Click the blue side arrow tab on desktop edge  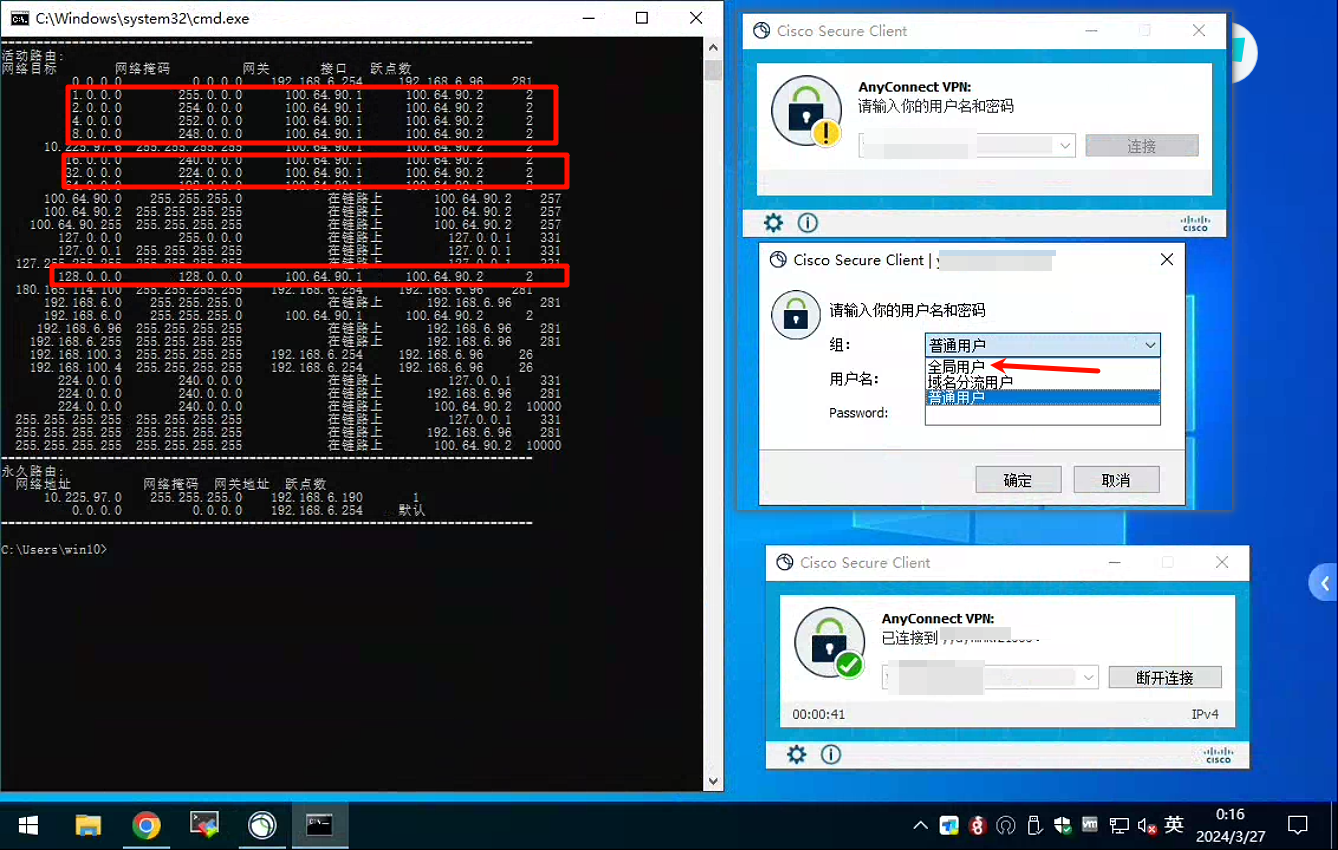[x=1323, y=583]
